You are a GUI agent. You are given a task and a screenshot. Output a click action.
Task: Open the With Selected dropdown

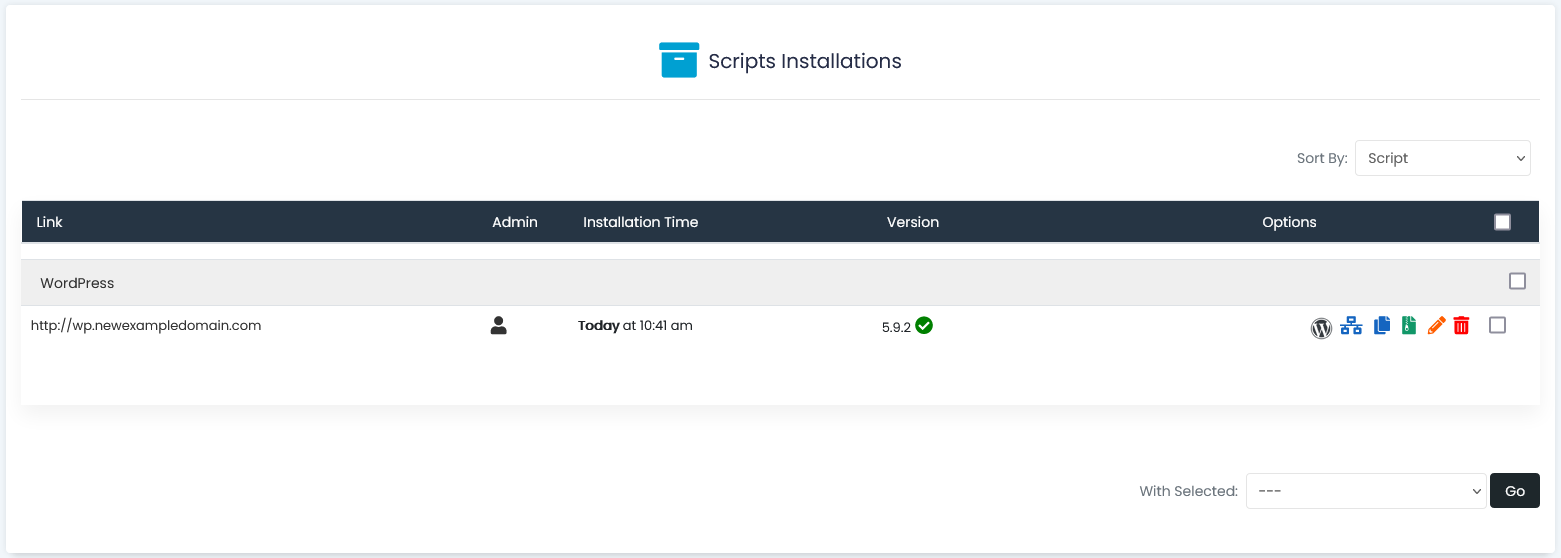click(x=1365, y=491)
